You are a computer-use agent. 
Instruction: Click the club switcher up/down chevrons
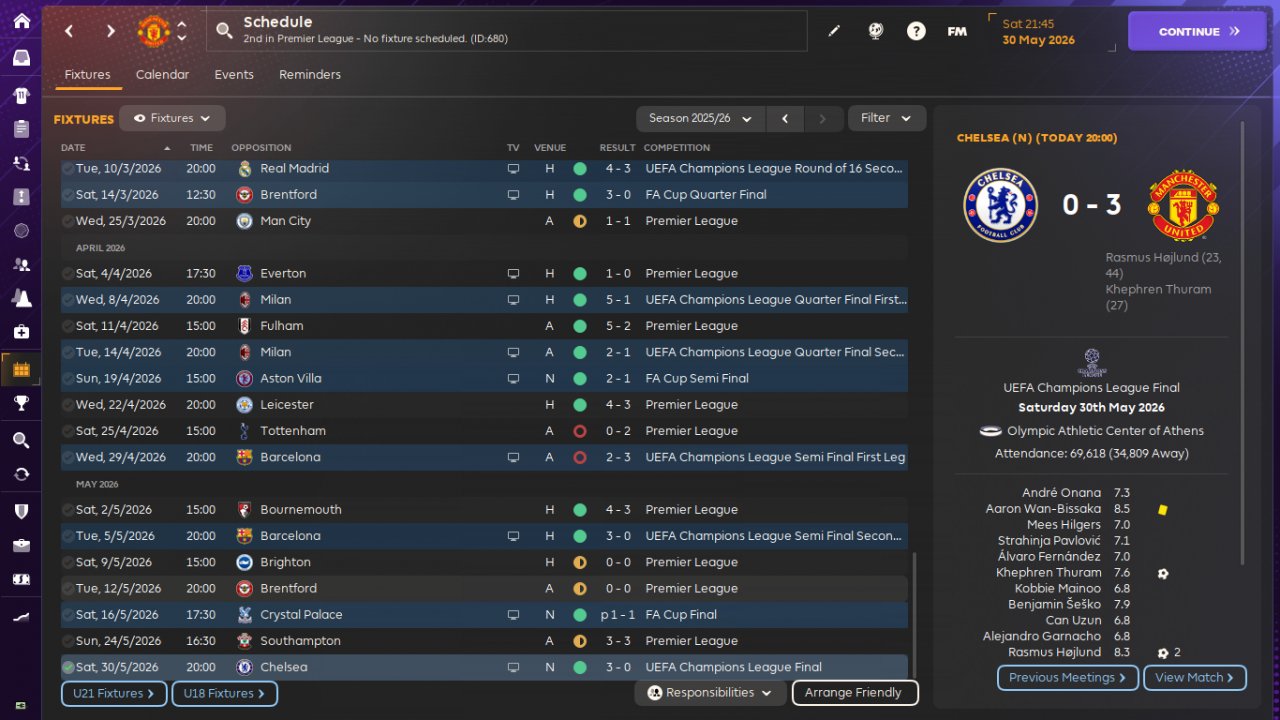pos(181,31)
